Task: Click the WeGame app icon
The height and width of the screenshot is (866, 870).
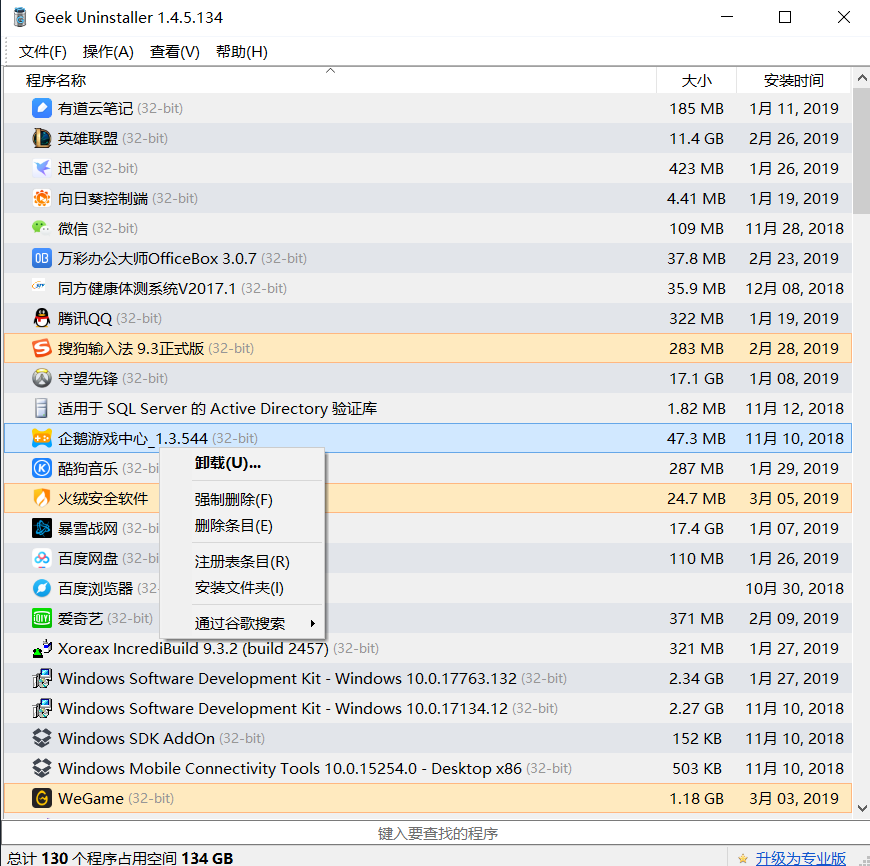Action: 42,798
